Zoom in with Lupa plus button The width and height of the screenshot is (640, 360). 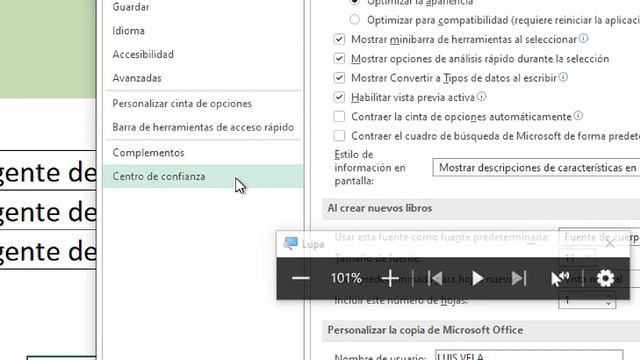390,278
